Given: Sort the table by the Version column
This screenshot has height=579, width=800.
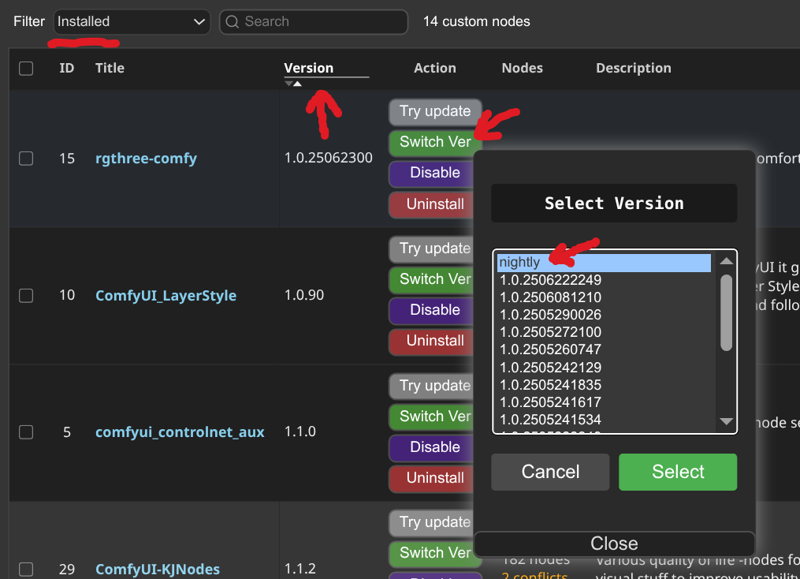Looking at the screenshot, I should [x=309, y=68].
